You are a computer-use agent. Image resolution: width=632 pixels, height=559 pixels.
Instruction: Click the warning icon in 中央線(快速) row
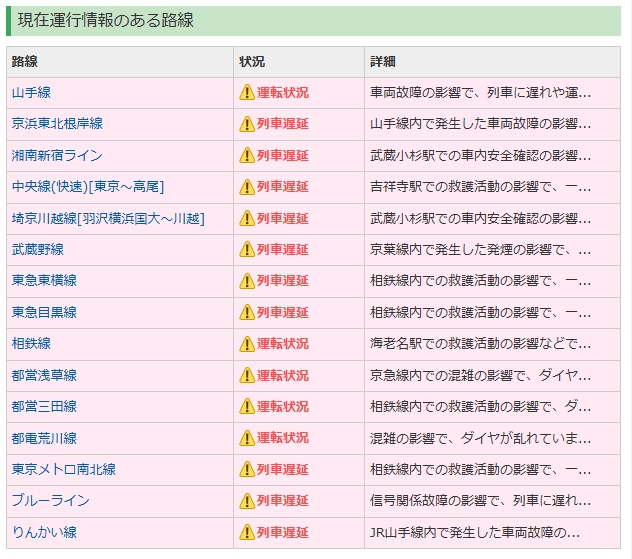pos(247,187)
